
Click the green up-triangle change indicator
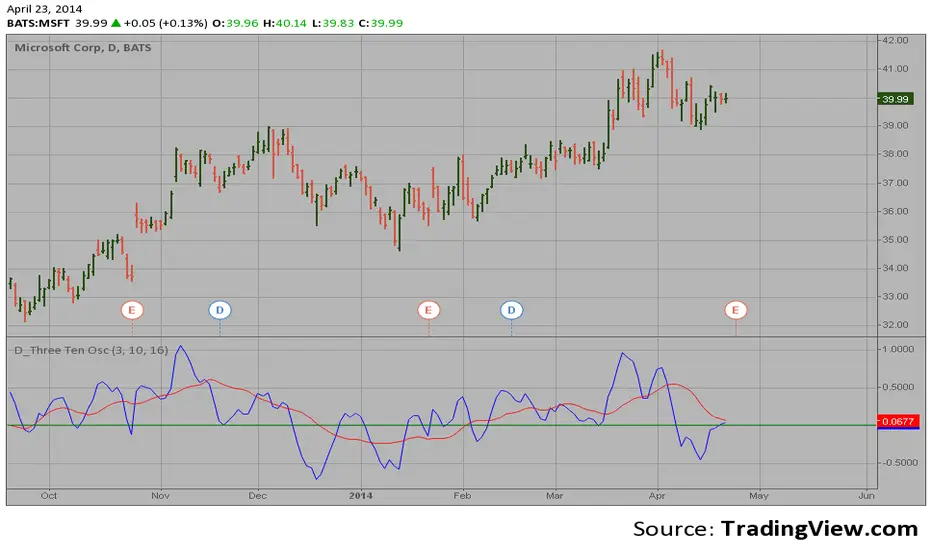coord(115,23)
